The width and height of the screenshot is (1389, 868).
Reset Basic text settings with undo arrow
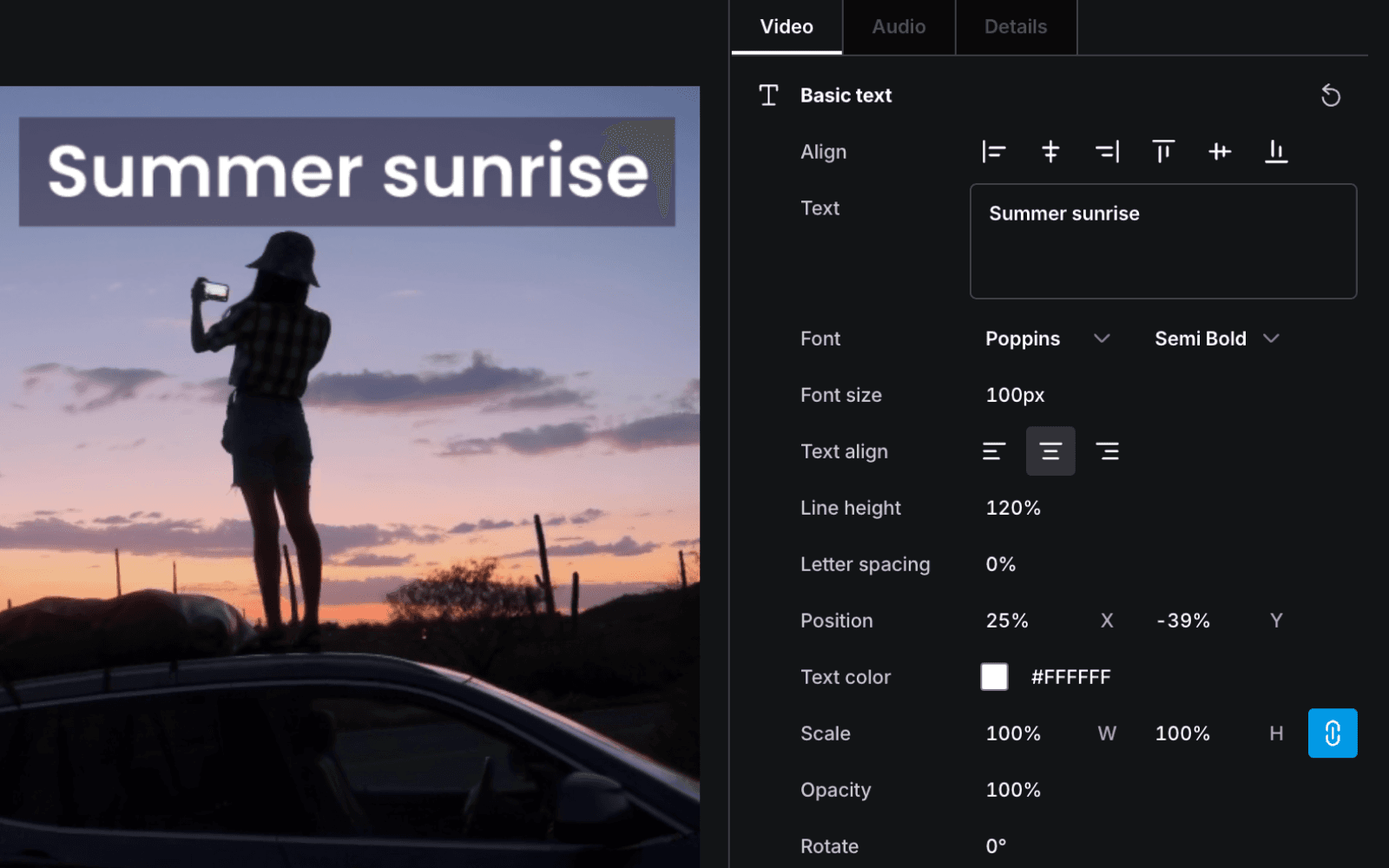pos(1331,95)
